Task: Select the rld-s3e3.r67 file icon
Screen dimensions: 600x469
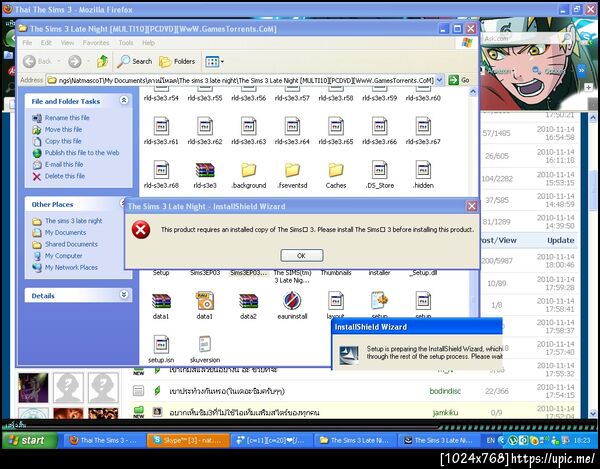Action: point(423,126)
